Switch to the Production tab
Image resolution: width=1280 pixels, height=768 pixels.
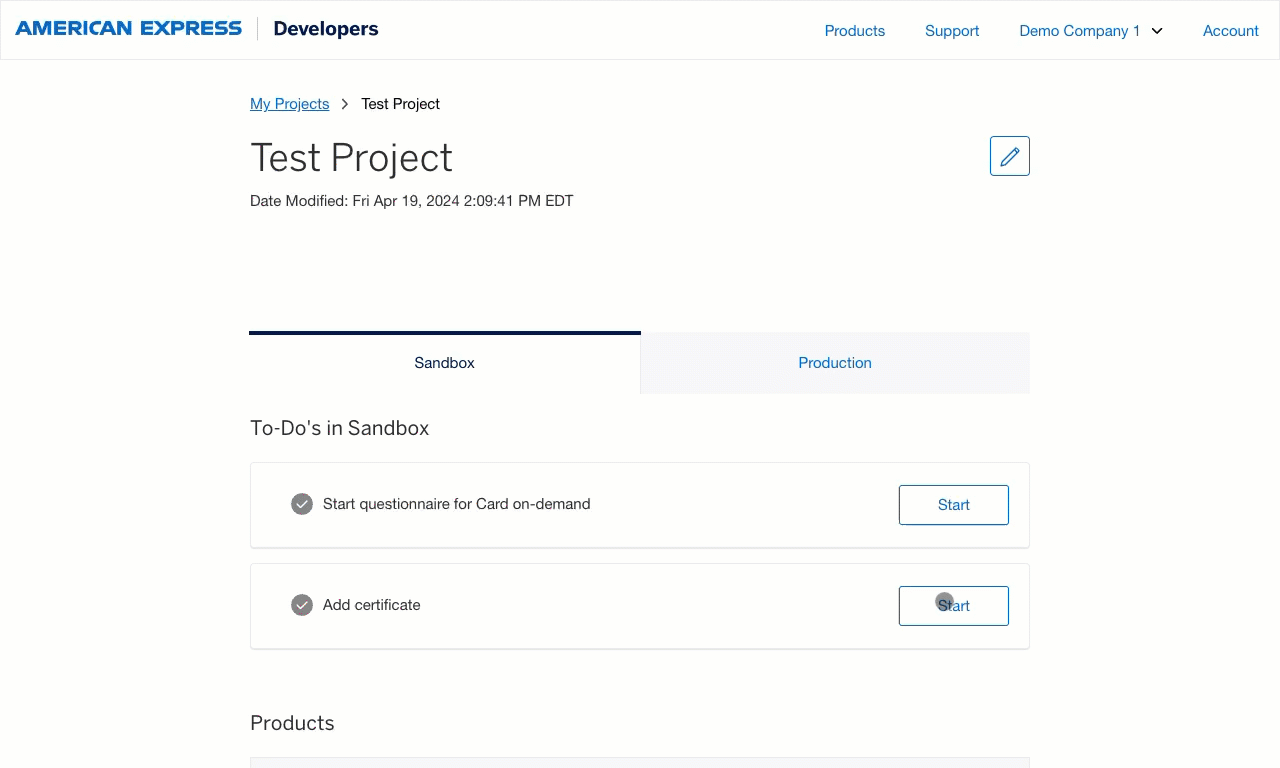834,362
